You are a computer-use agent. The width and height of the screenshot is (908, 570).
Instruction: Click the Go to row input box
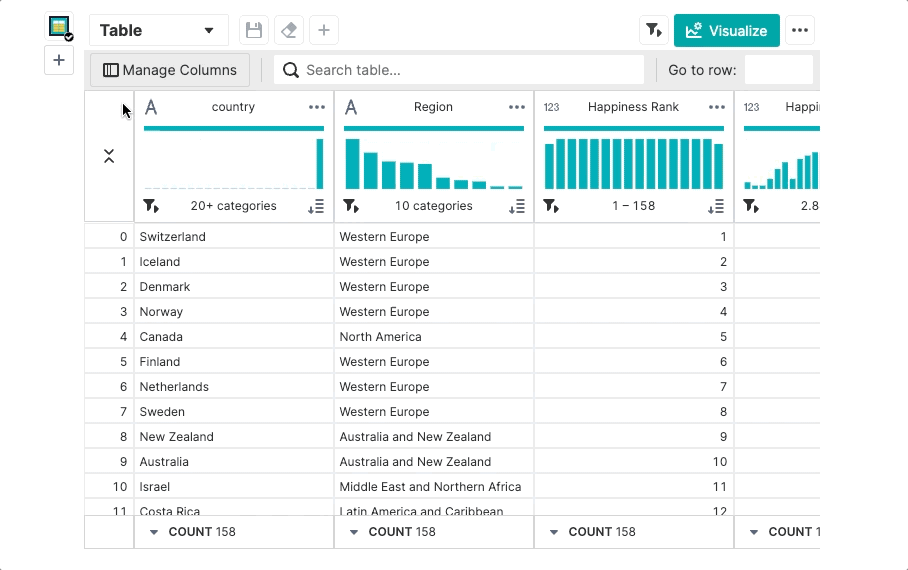778,70
